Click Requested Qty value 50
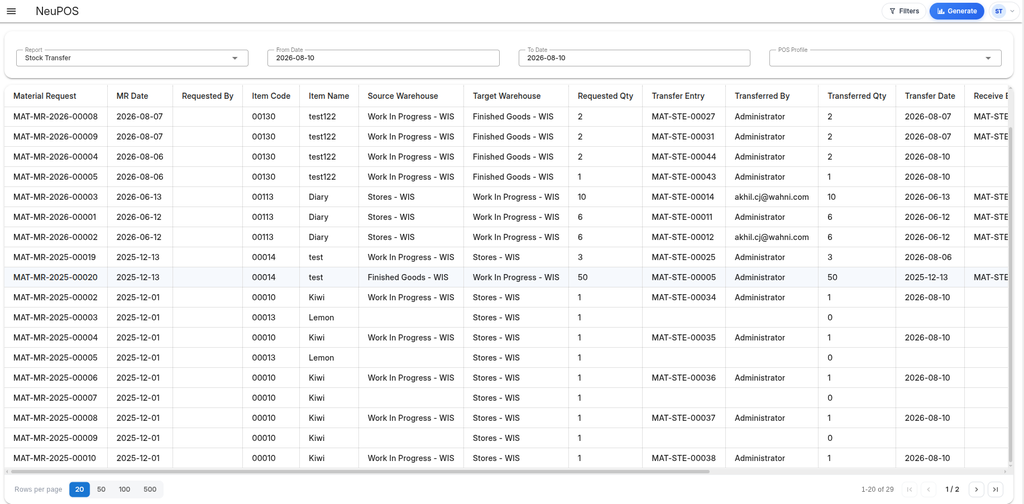The height and width of the screenshot is (504, 1024). (583, 277)
